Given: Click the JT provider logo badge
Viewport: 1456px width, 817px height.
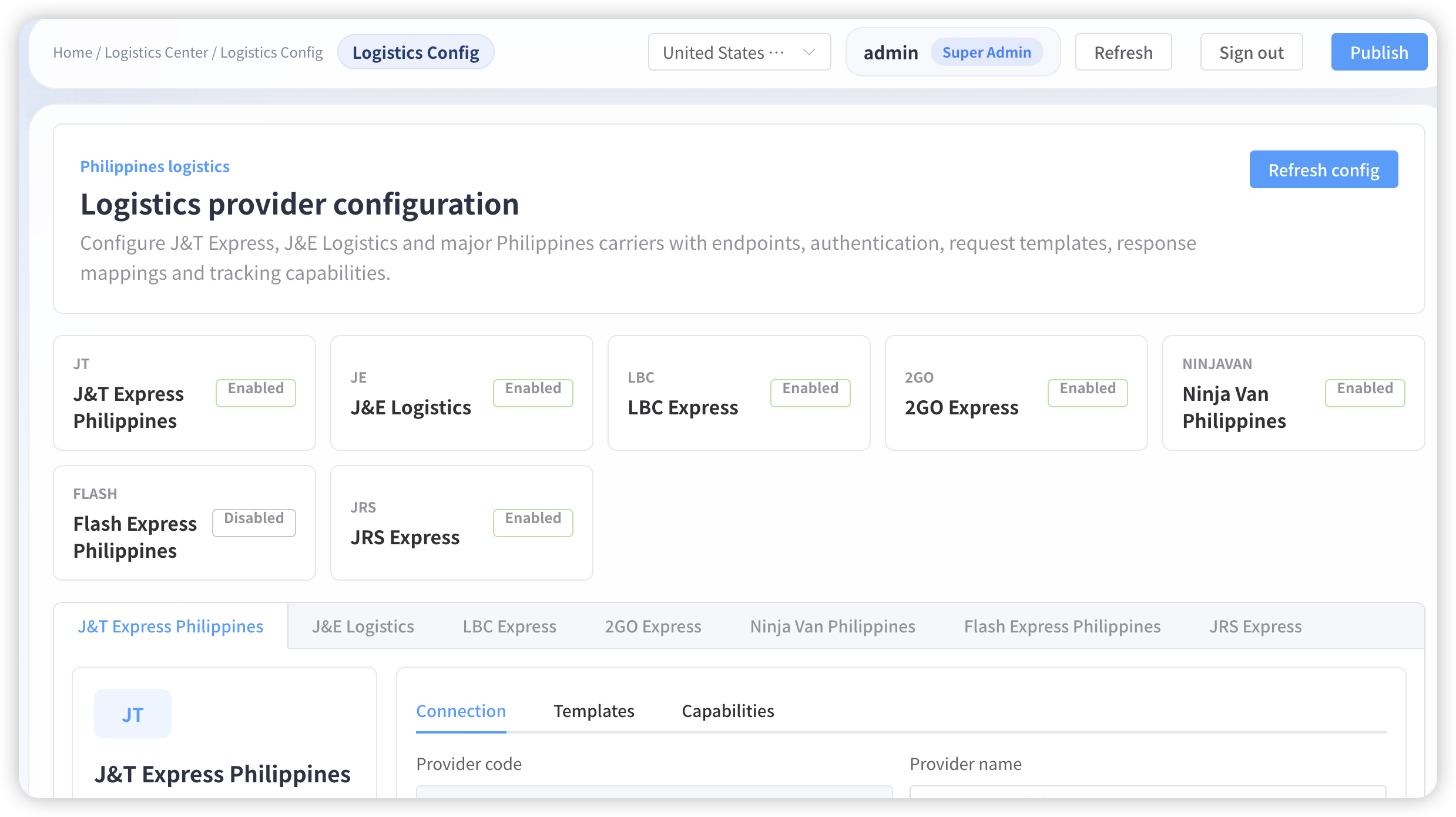Looking at the screenshot, I should click(x=133, y=714).
